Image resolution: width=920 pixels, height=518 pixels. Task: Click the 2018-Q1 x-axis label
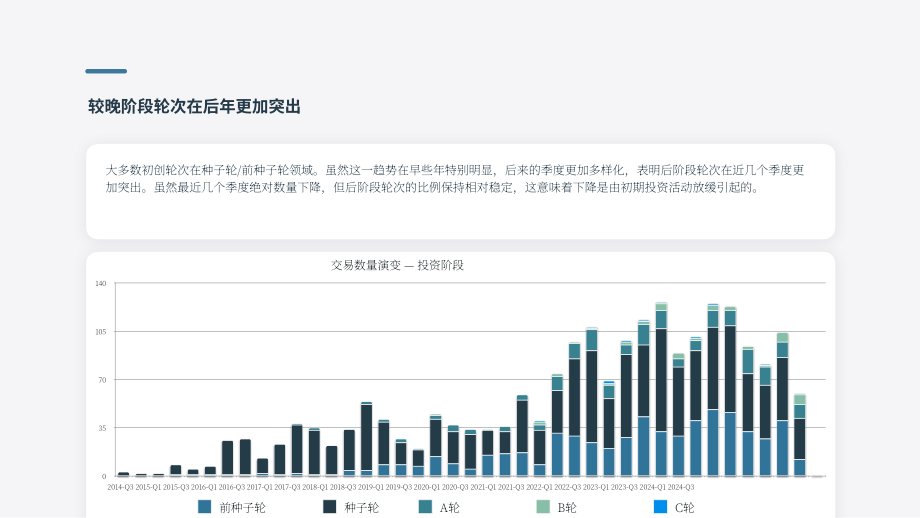click(x=315, y=487)
